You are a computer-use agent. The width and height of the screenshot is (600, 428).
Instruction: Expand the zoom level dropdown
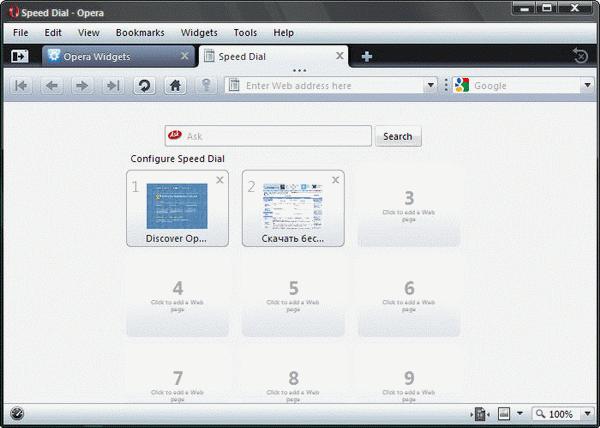point(588,413)
